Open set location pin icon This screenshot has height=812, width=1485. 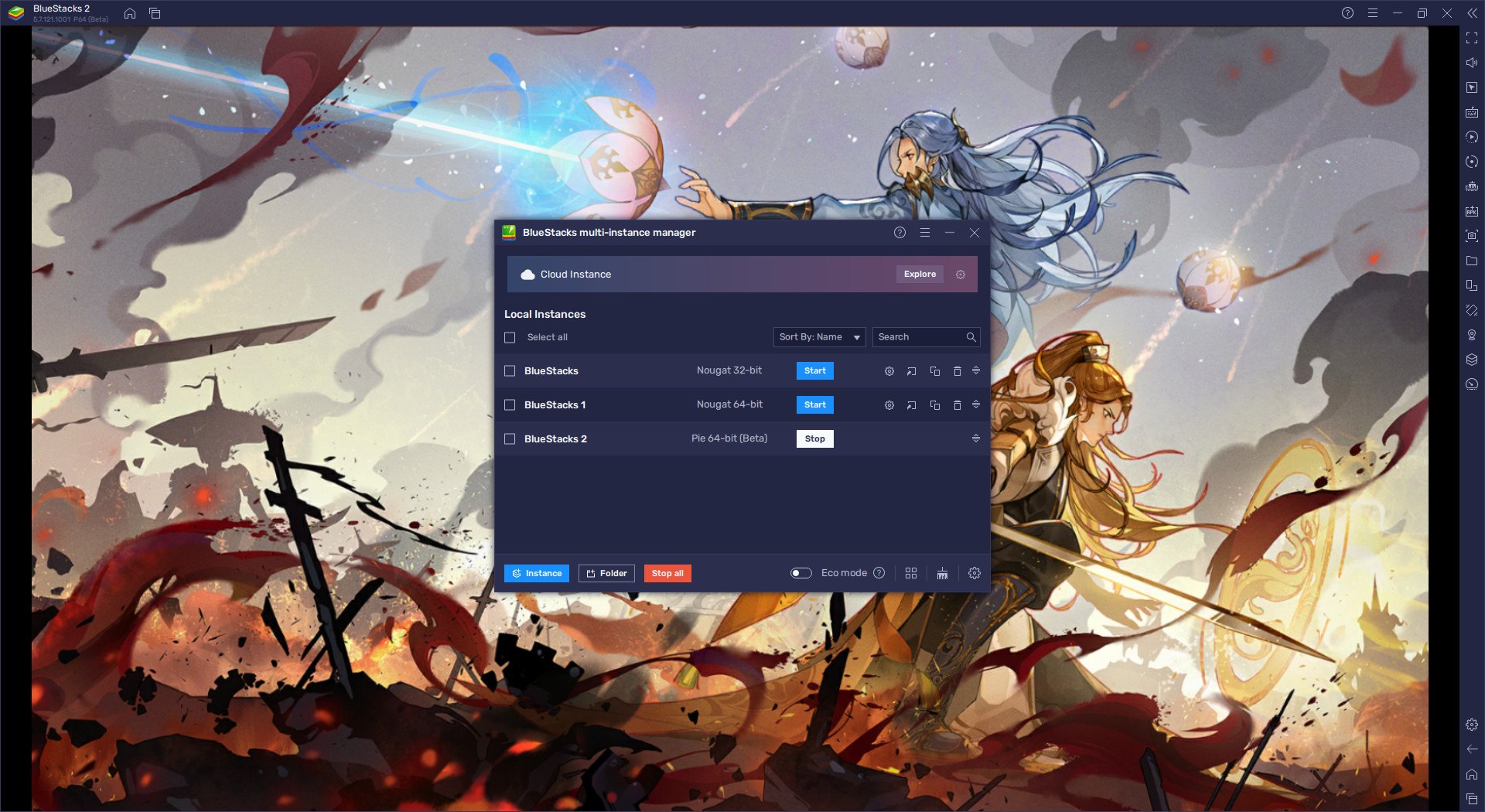[x=1472, y=335]
